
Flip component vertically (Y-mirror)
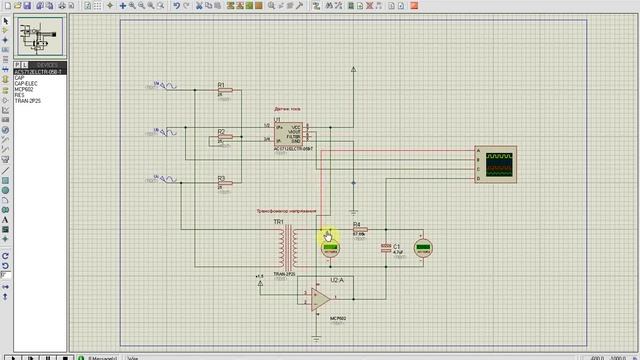point(5,297)
